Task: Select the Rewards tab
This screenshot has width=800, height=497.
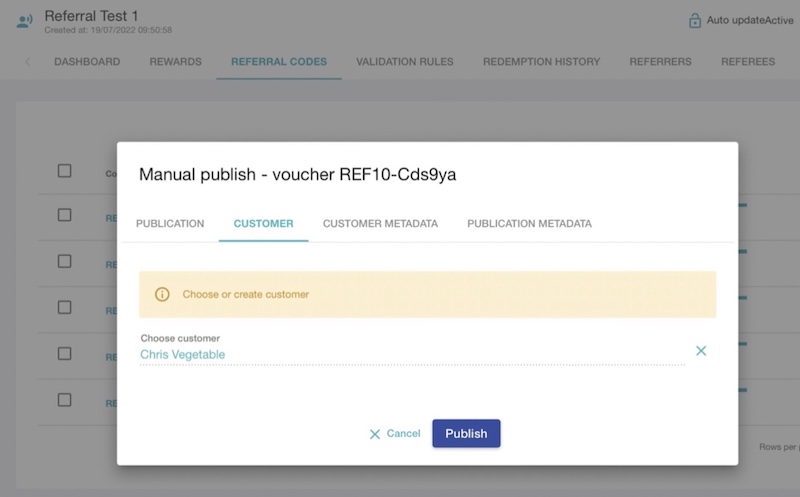Action: click(175, 62)
